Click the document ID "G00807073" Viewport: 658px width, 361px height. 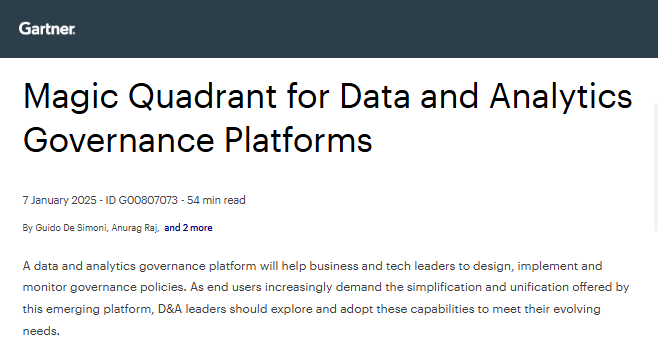(x=148, y=200)
